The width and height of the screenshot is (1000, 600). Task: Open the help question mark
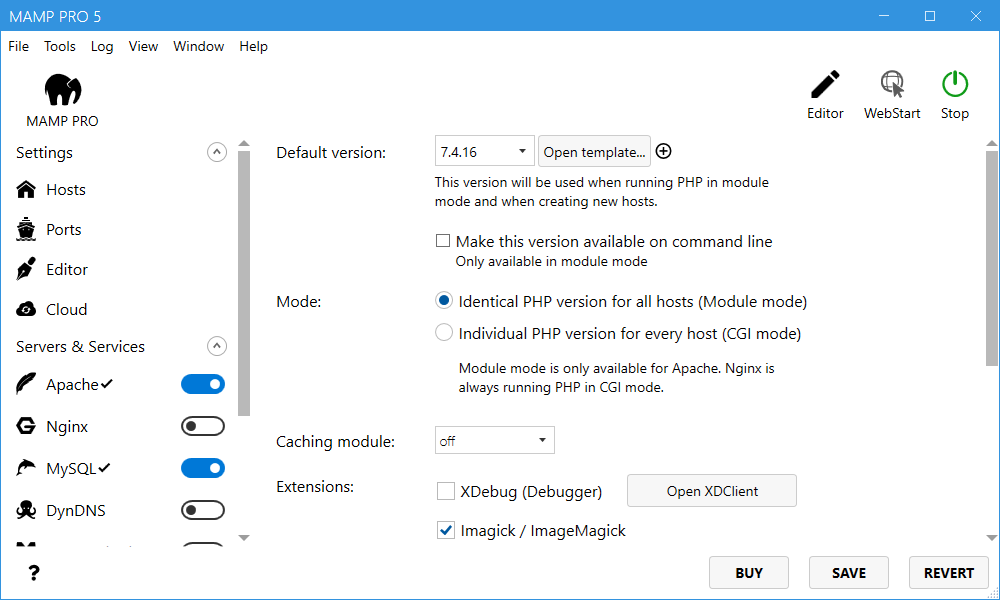coord(34,573)
